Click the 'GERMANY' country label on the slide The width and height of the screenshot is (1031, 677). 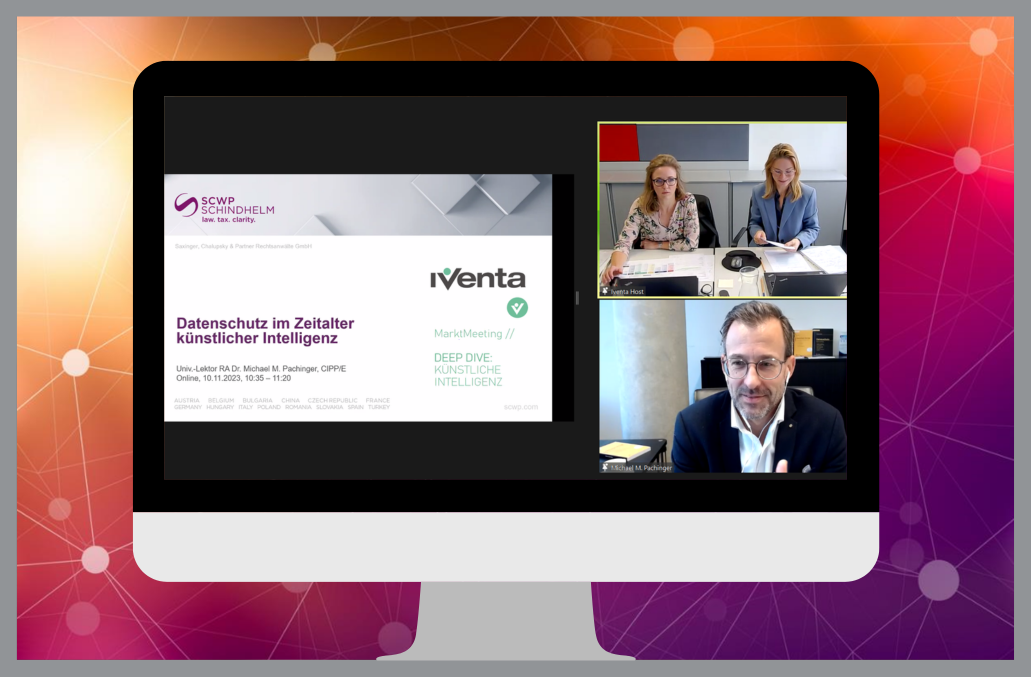[x=188, y=408]
